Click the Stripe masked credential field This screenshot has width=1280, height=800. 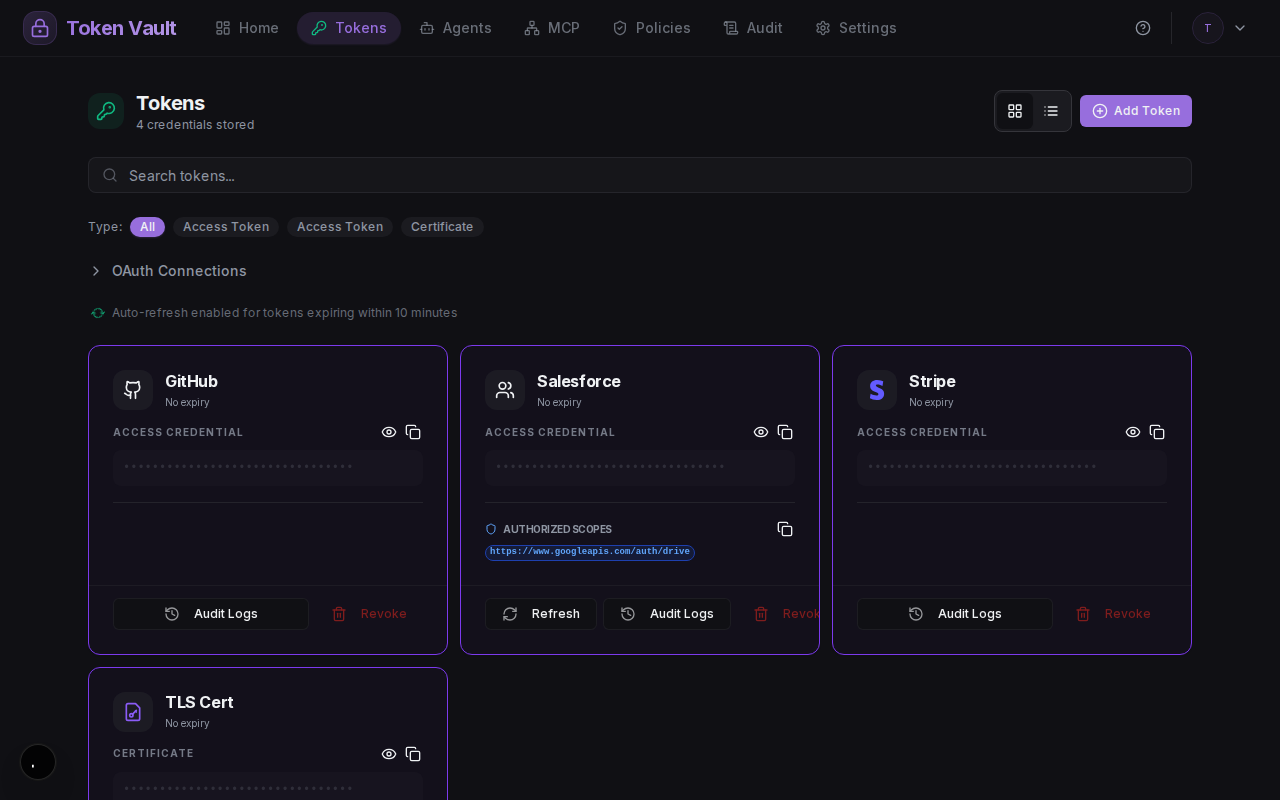click(1012, 468)
